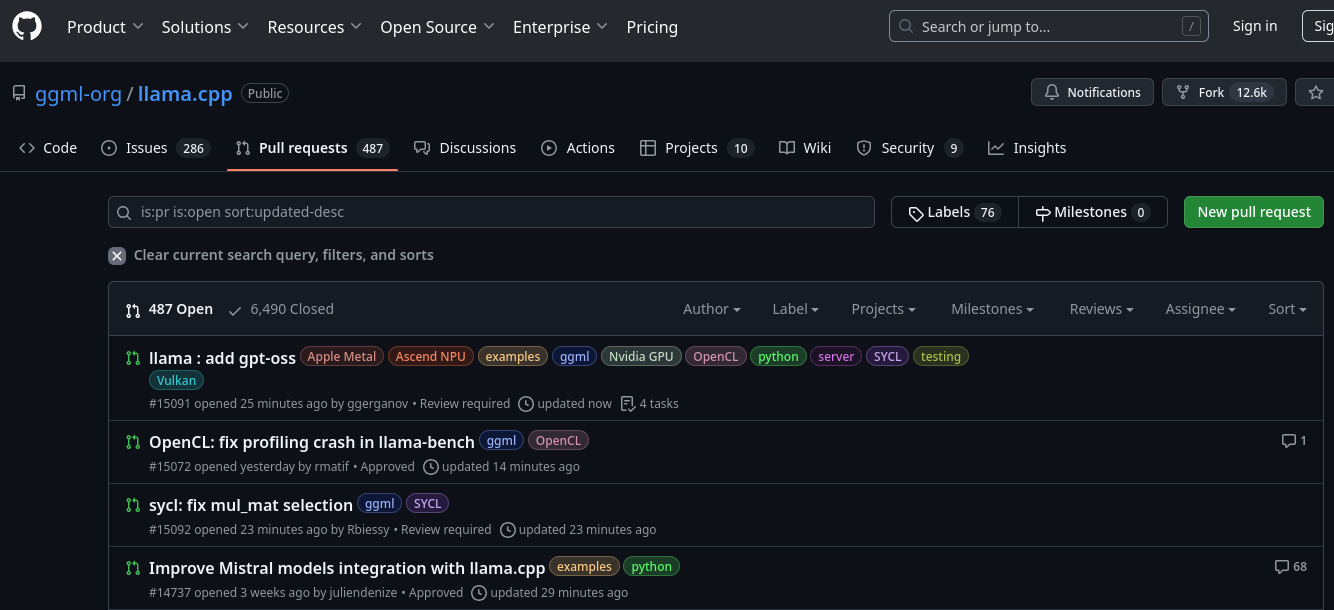Viewport: 1334px width, 610px height.
Task: Click the Rbiessy author link
Action: [370, 530]
